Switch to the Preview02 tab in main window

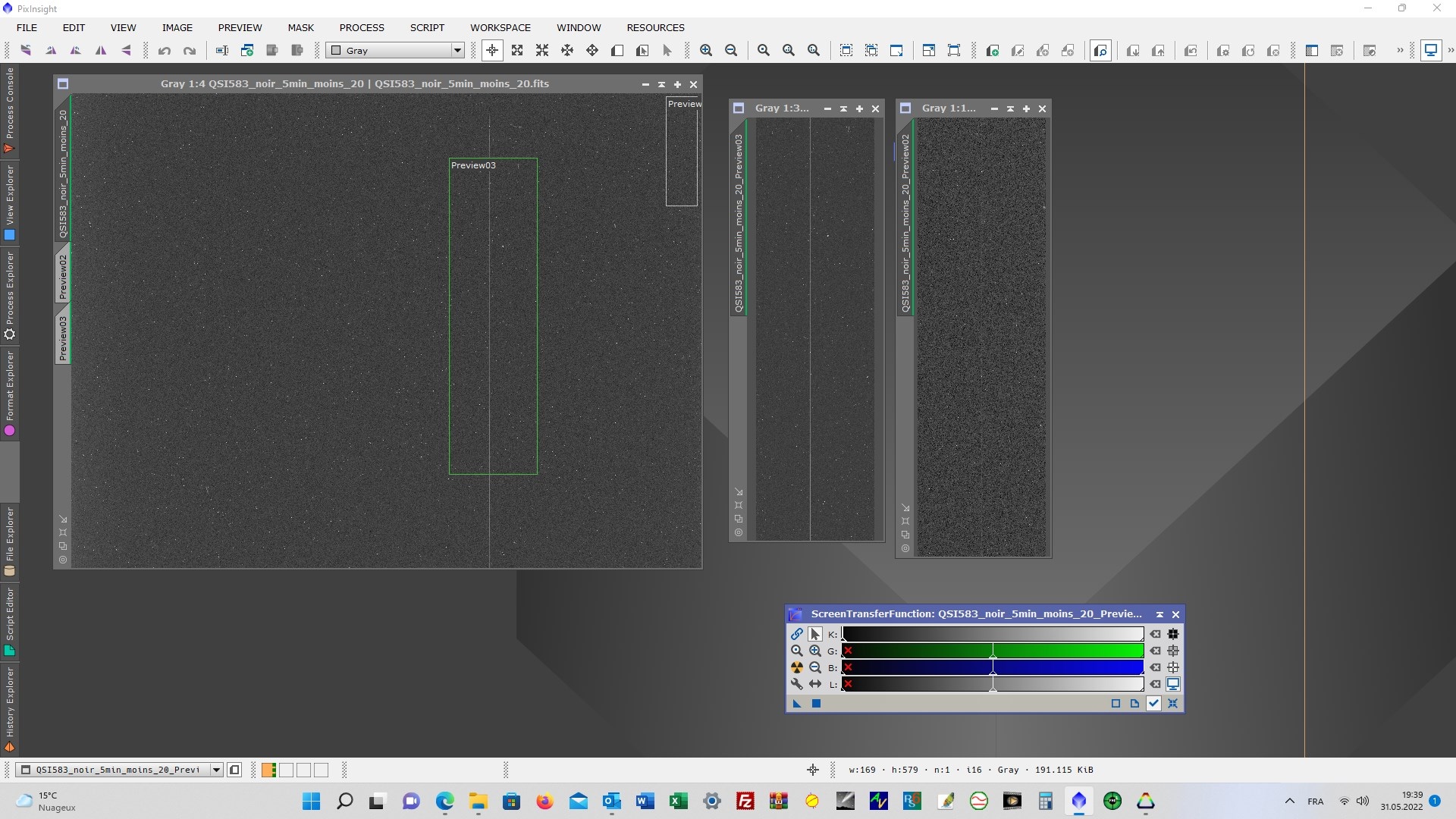63,275
